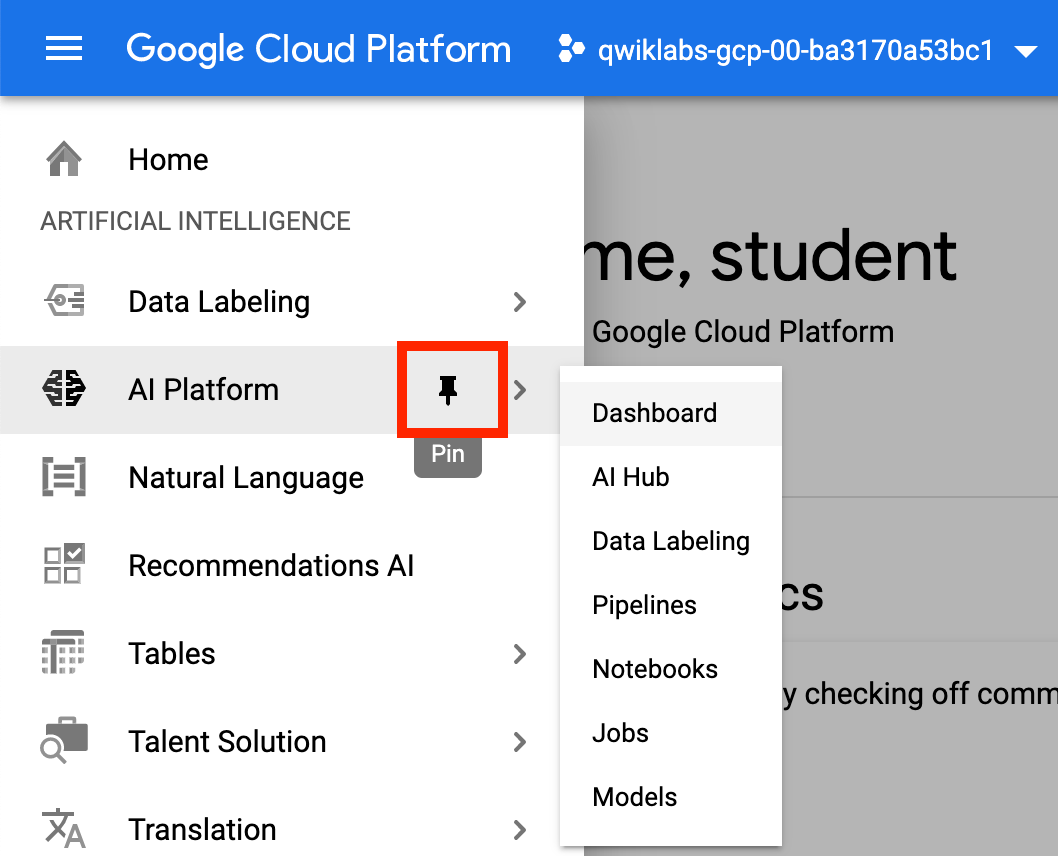Pin AI Platform to the menu
The image size is (1058, 856).
coord(448,391)
